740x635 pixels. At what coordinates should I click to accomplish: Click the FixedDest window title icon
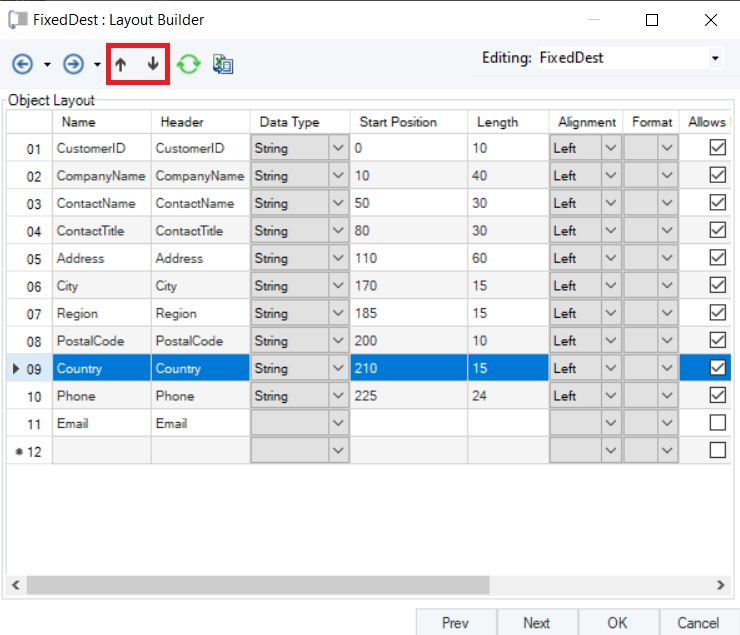[17, 19]
